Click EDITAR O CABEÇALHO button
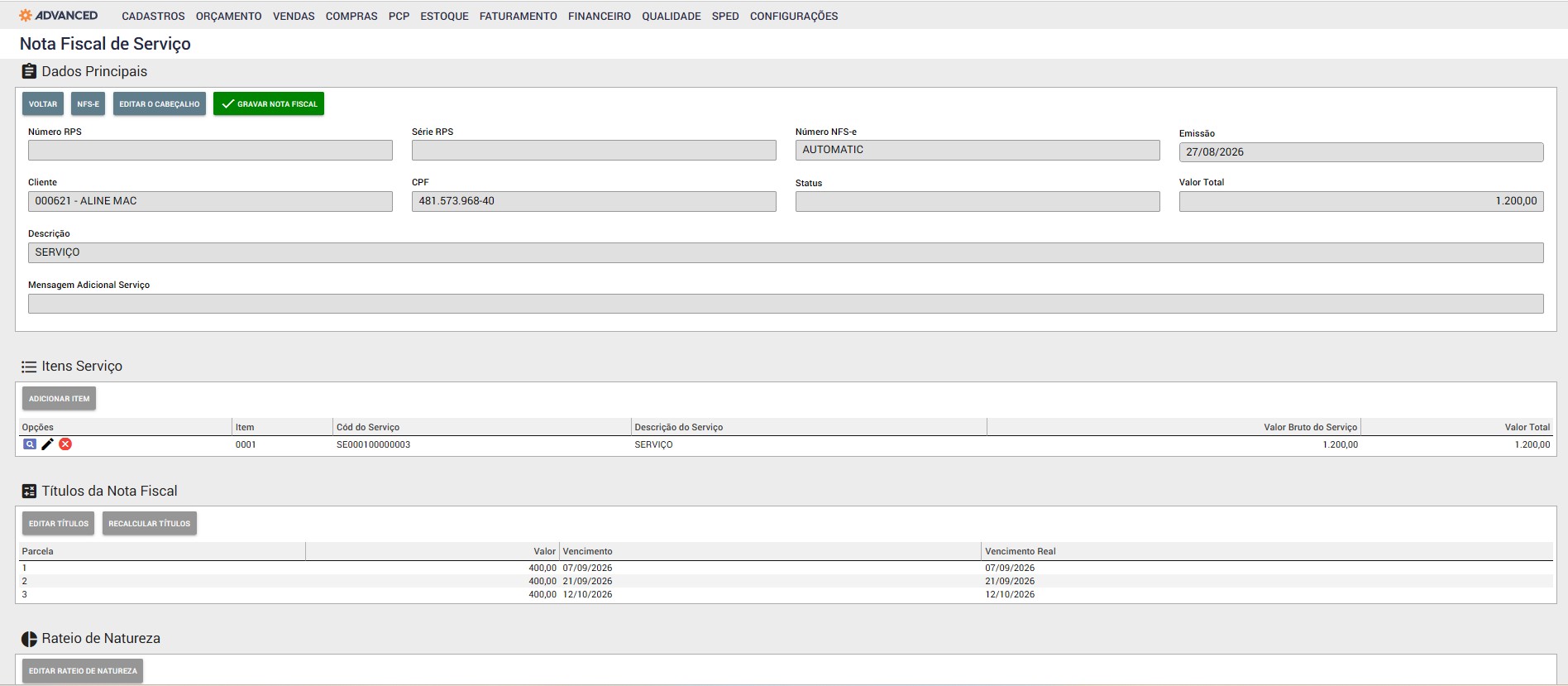 pos(160,103)
